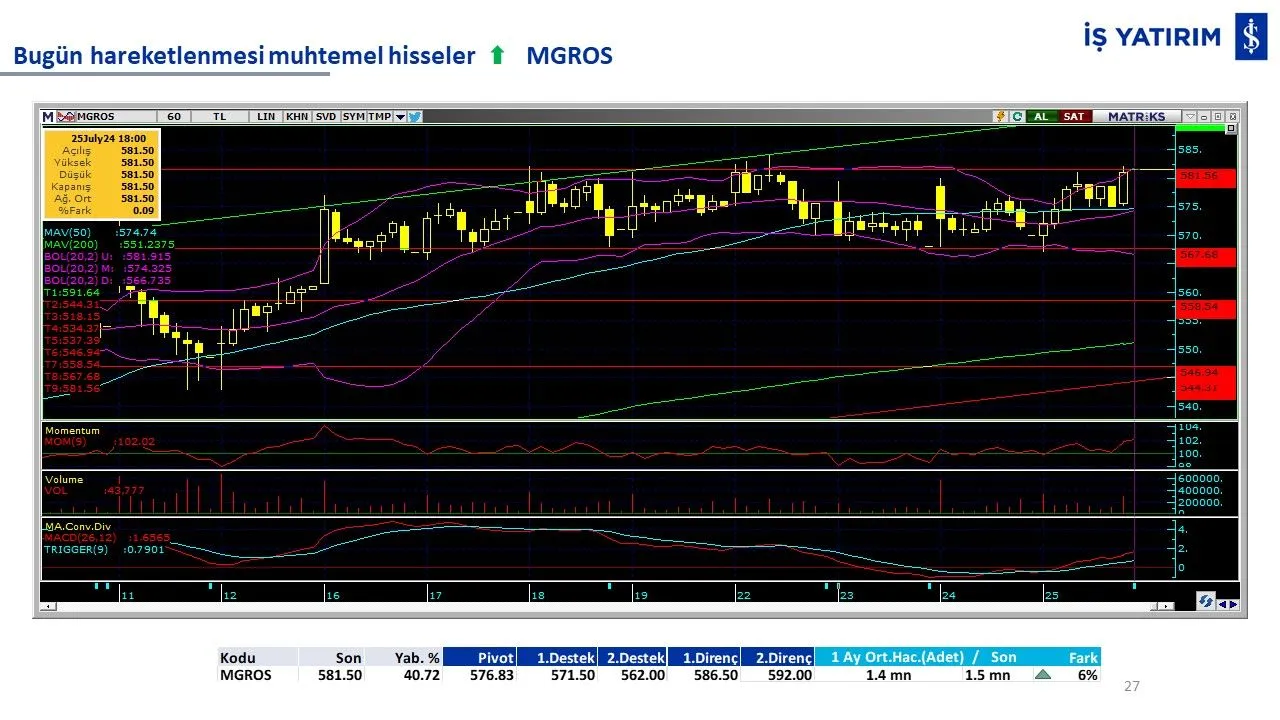Viewport: 1280px width, 720px height.
Task: Click the Pivot value 576.83
Action: [492, 675]
